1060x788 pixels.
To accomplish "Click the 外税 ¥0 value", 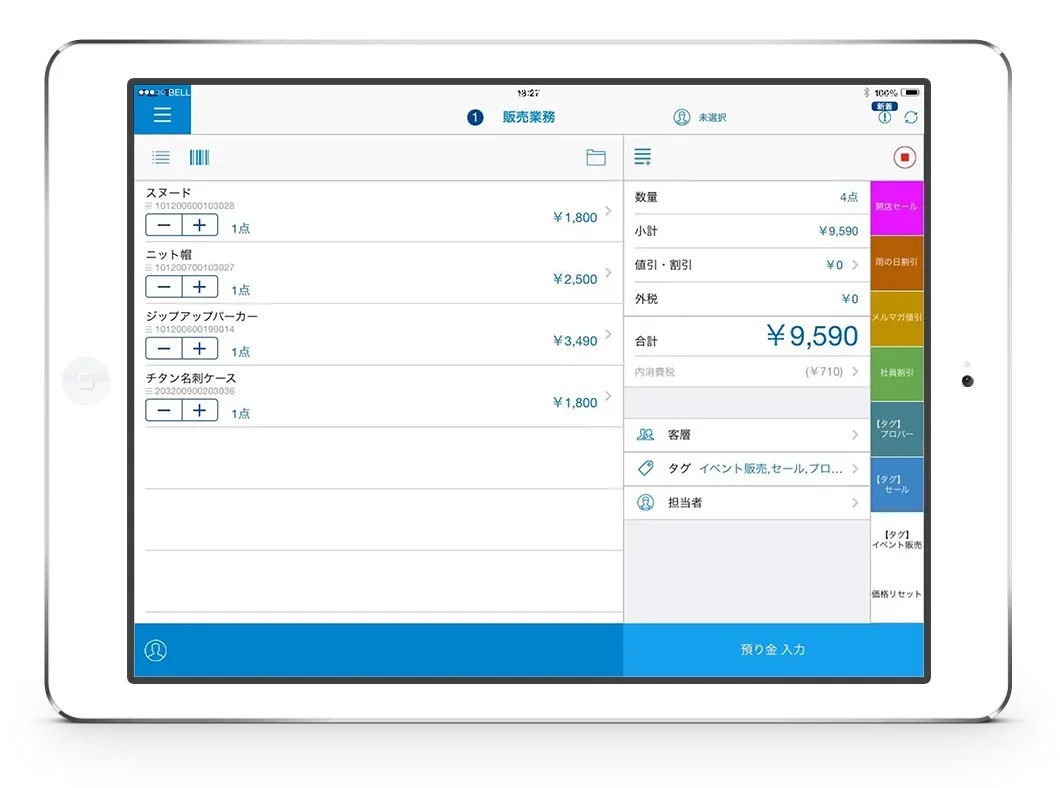I will tap(850, 299).
